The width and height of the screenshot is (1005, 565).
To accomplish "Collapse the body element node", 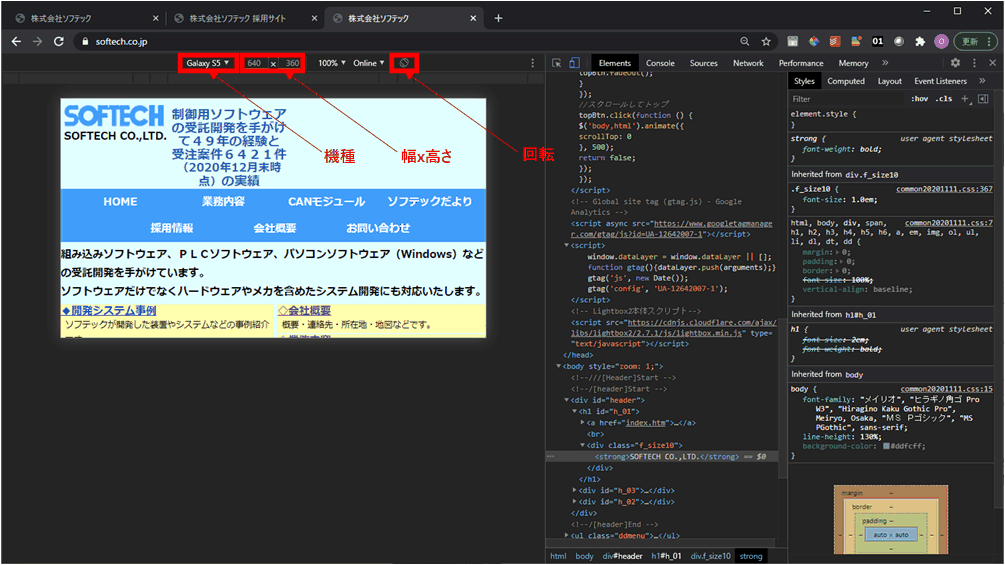I will (558, 366).
